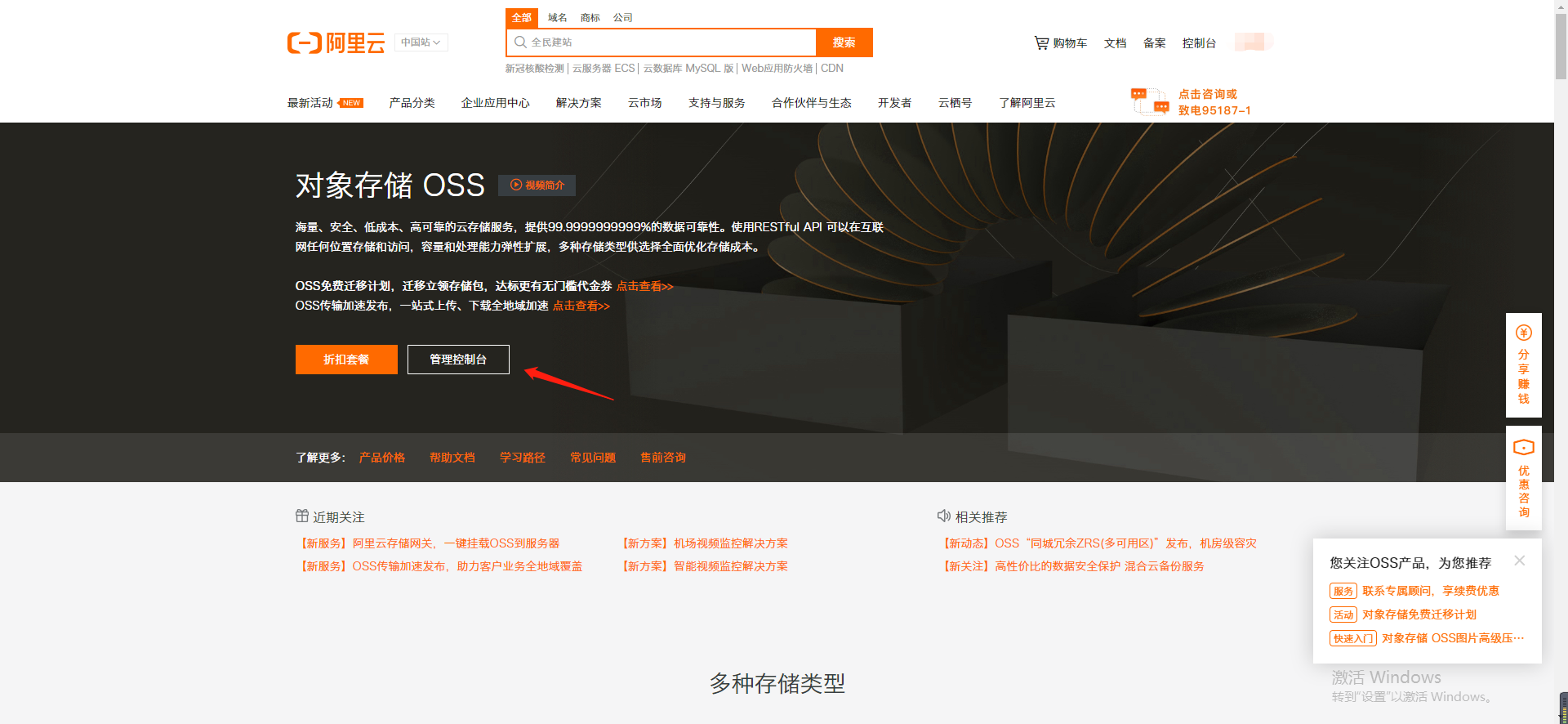The height and width of the screenshot is (724, 1568).
Task: Click the 管理控制台 button
Action: click(458, 360)
